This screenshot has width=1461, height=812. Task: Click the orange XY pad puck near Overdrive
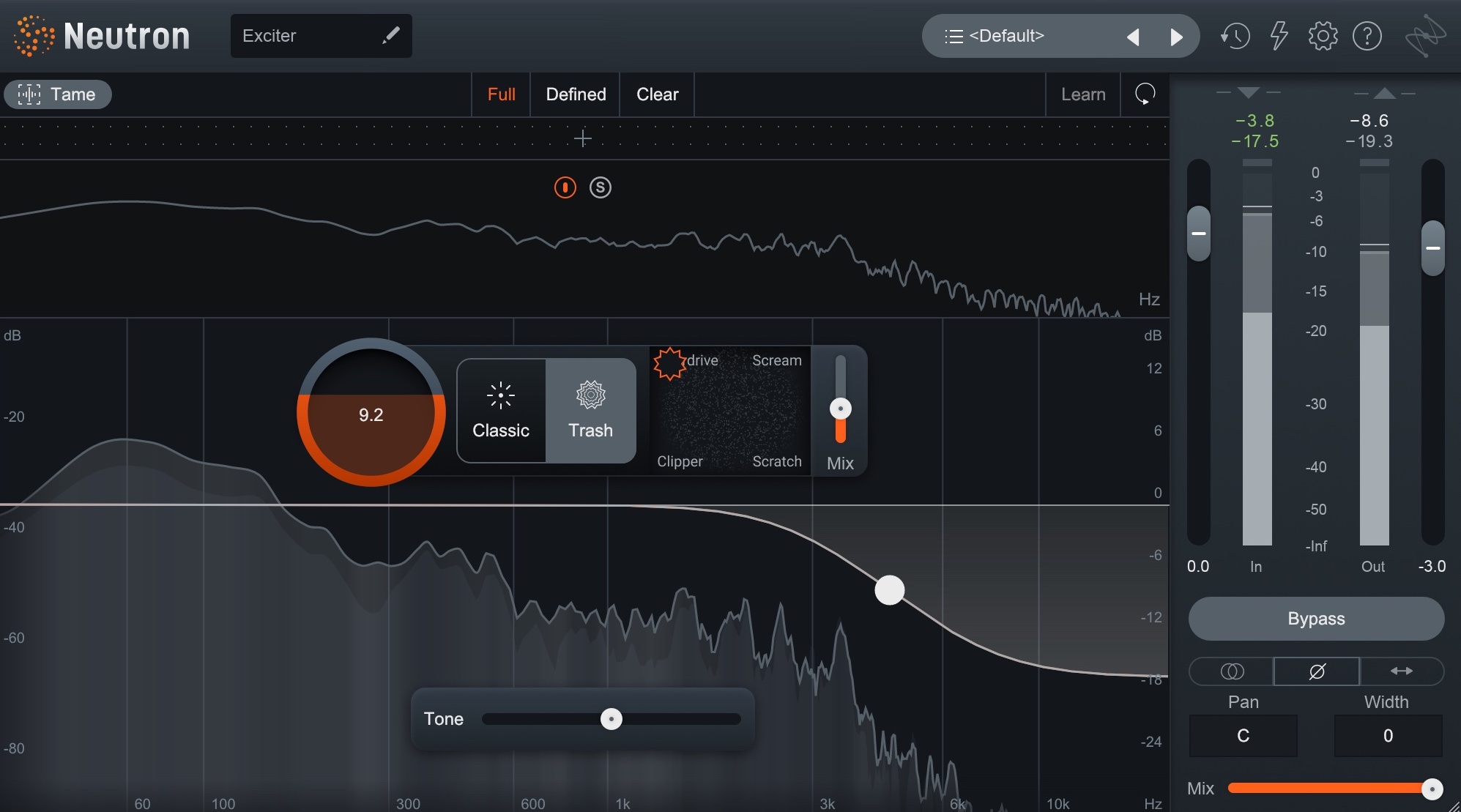pyautogui.click(x=669, y=363)
